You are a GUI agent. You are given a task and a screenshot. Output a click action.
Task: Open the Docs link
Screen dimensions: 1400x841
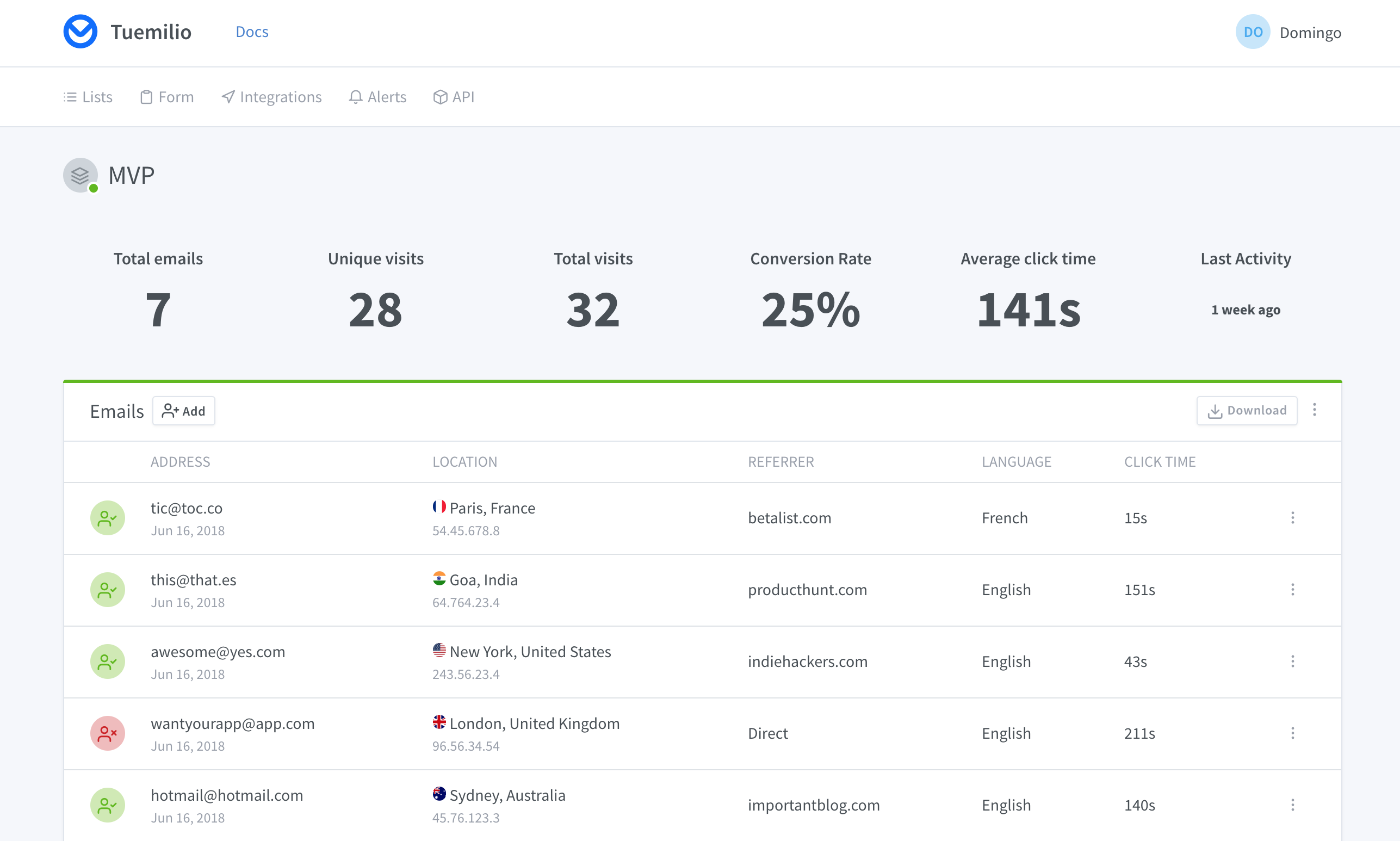[x=252, y=32]
